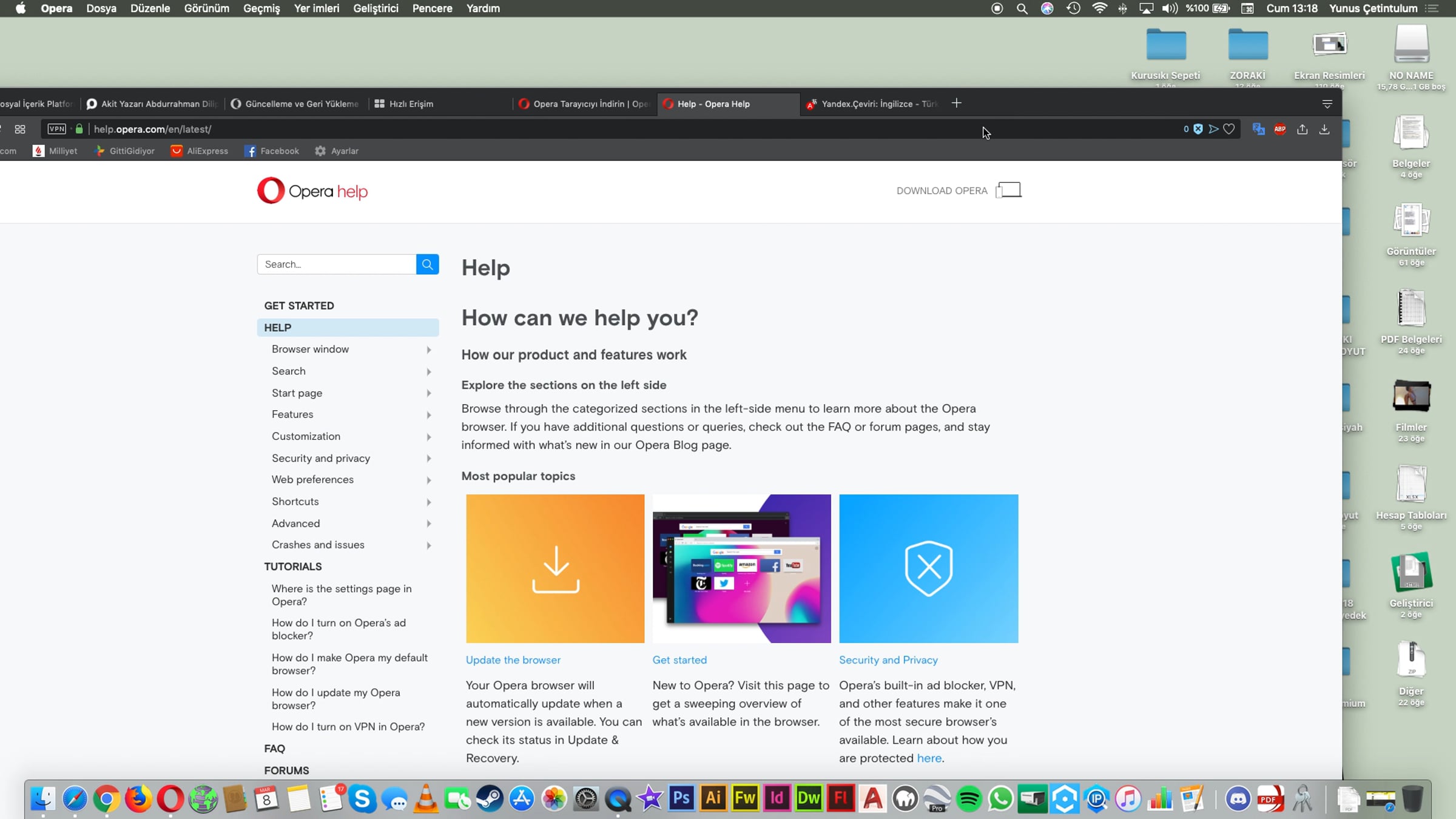This screenshot has height=819, width=1456.
Task: Open the Geliştirici menu
Action: (x=376, y=8)
